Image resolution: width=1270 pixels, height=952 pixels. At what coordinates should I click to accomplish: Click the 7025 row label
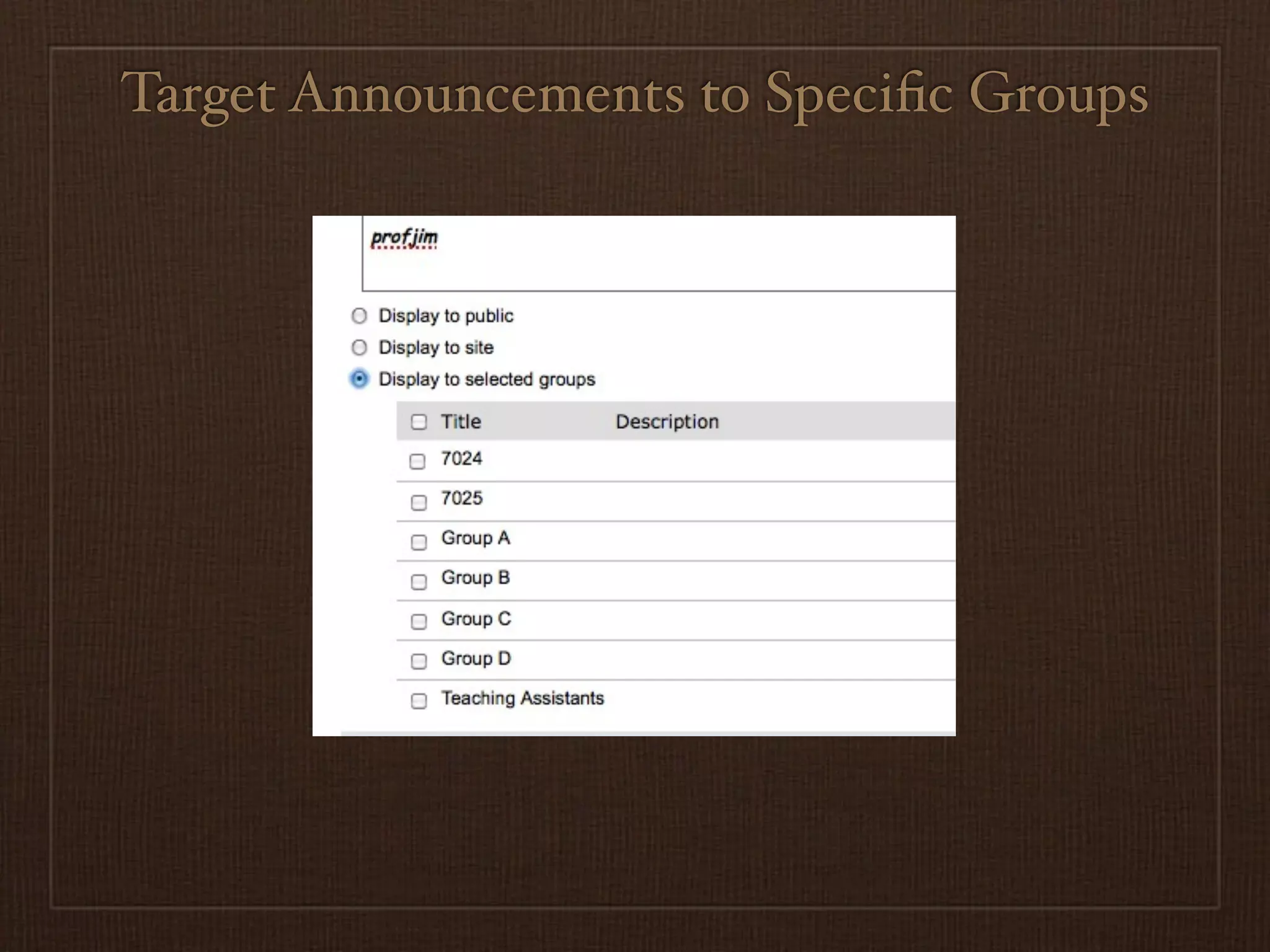[461, 498]
